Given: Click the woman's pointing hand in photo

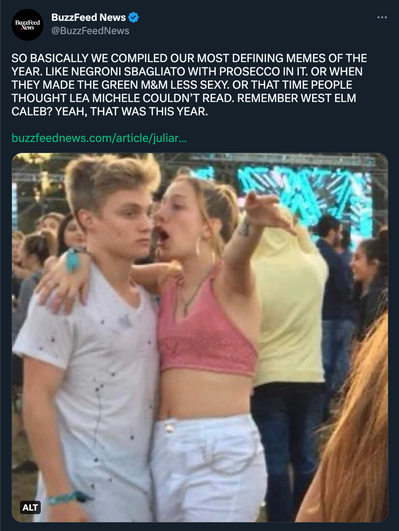Looking at the screenshot, I should 266,210.
